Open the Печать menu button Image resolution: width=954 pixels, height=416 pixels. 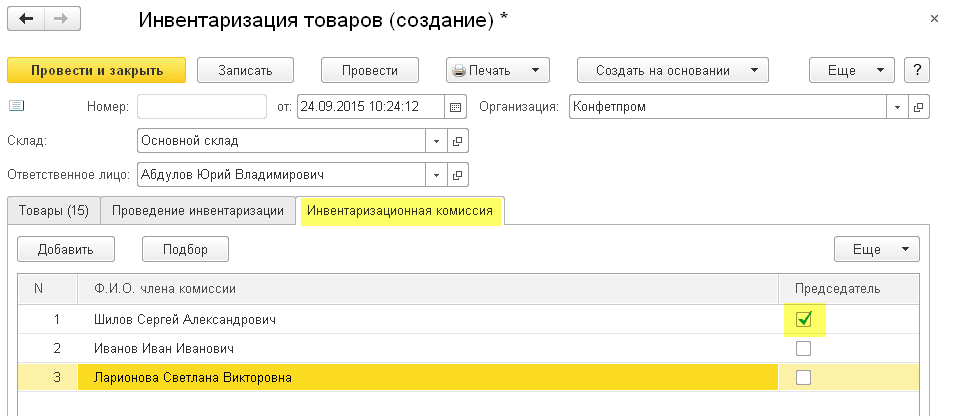coord(497,70)
